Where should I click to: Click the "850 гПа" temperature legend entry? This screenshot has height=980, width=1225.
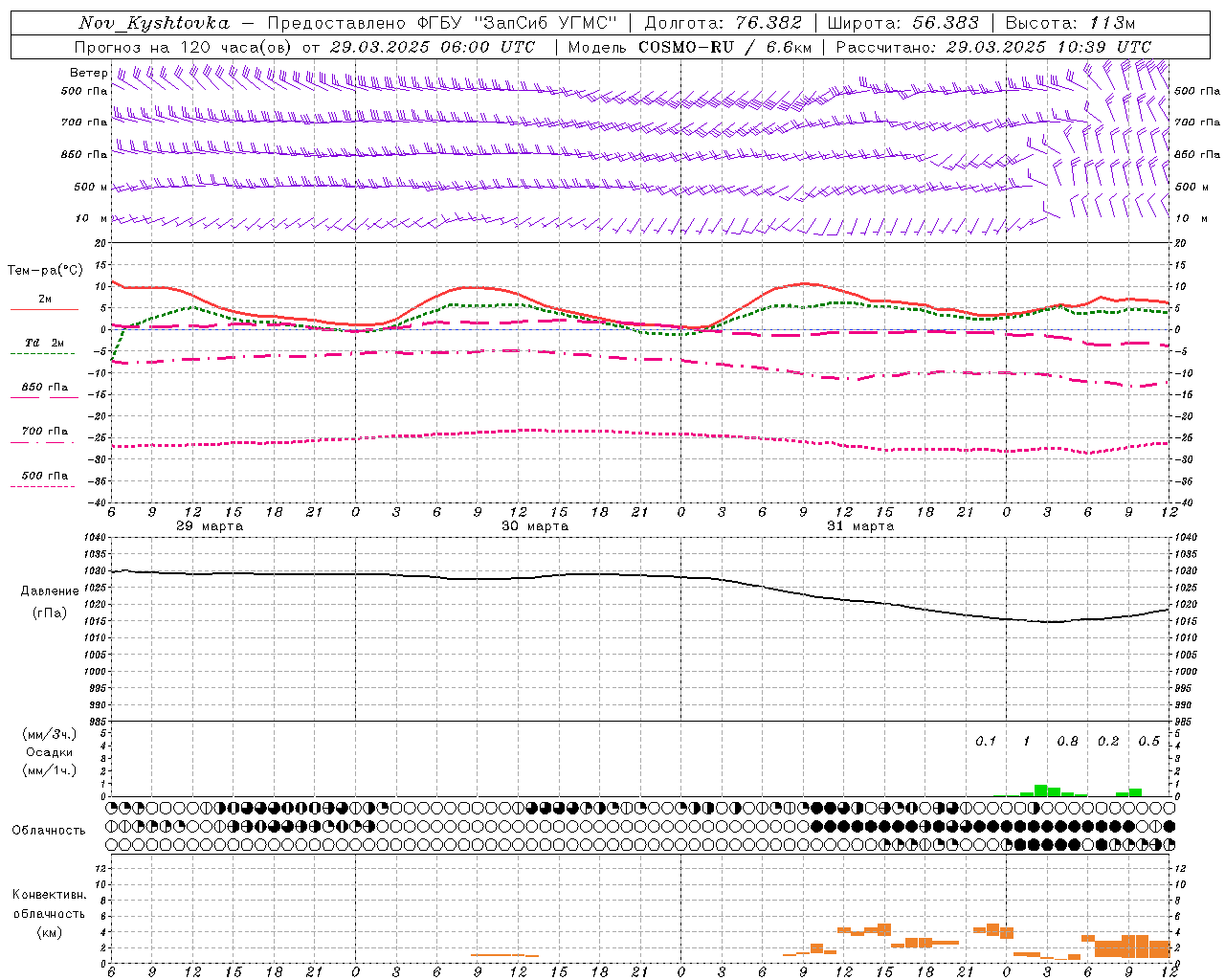pyautogui.click(x=44, y=387)
